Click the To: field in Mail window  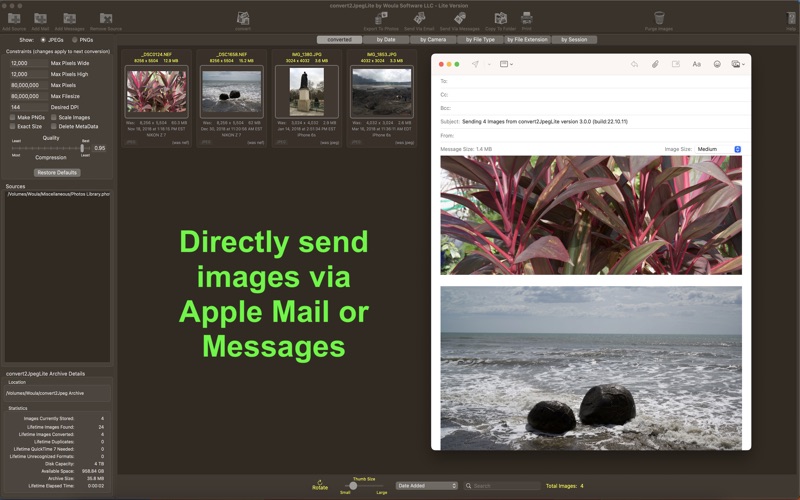(591, 81)
